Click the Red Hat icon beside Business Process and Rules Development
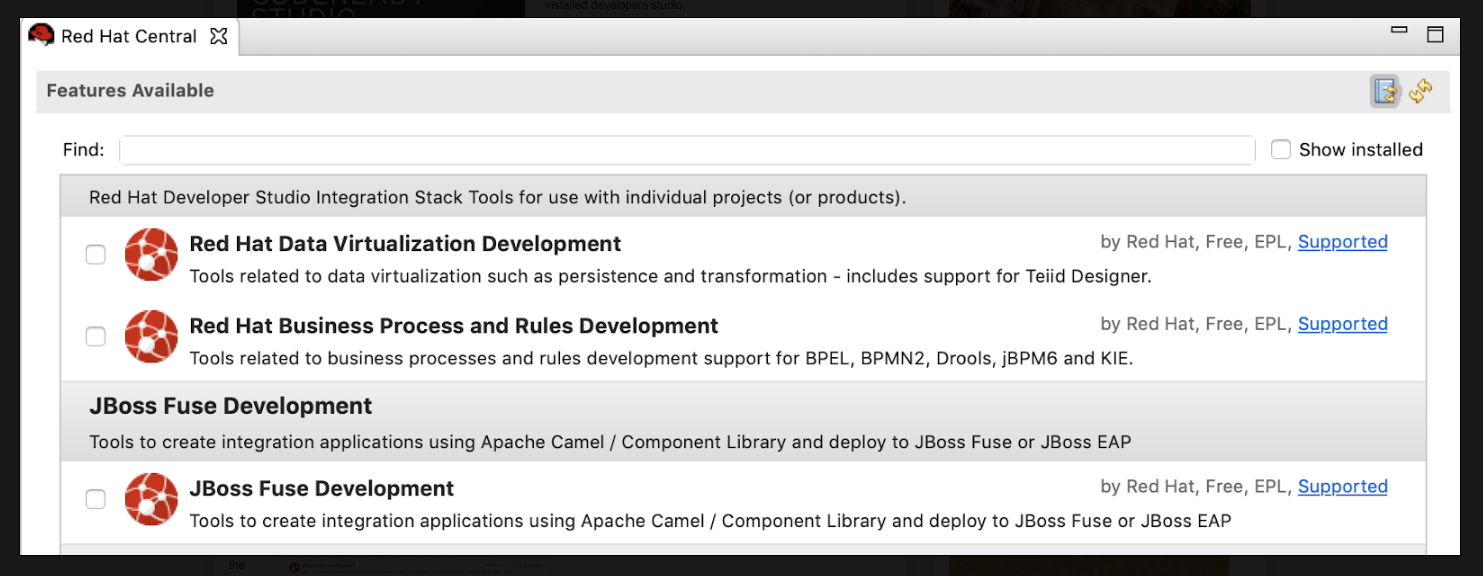 coord(151,337)
